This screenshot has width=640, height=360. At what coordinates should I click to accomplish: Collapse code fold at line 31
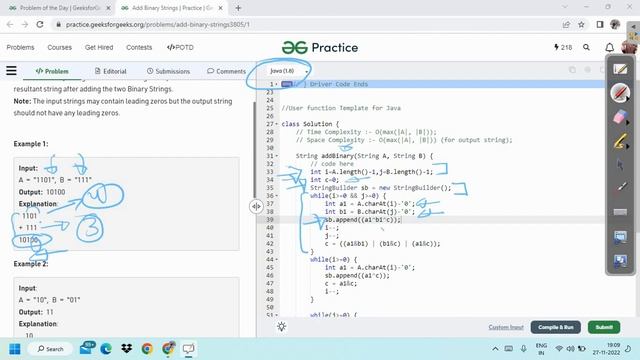[x=276, y=156]
